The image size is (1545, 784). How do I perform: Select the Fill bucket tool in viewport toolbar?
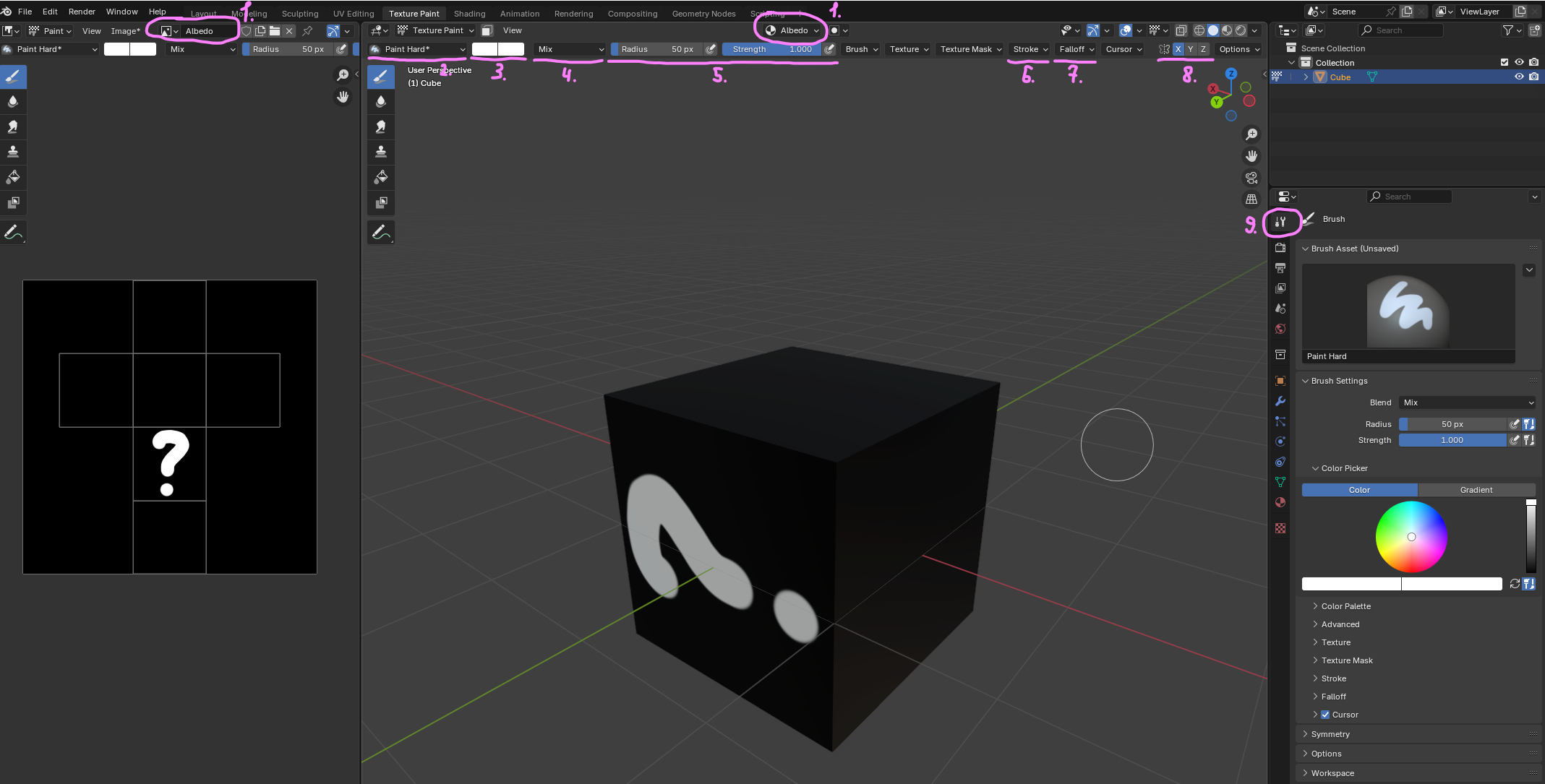(x=381, y=177)
